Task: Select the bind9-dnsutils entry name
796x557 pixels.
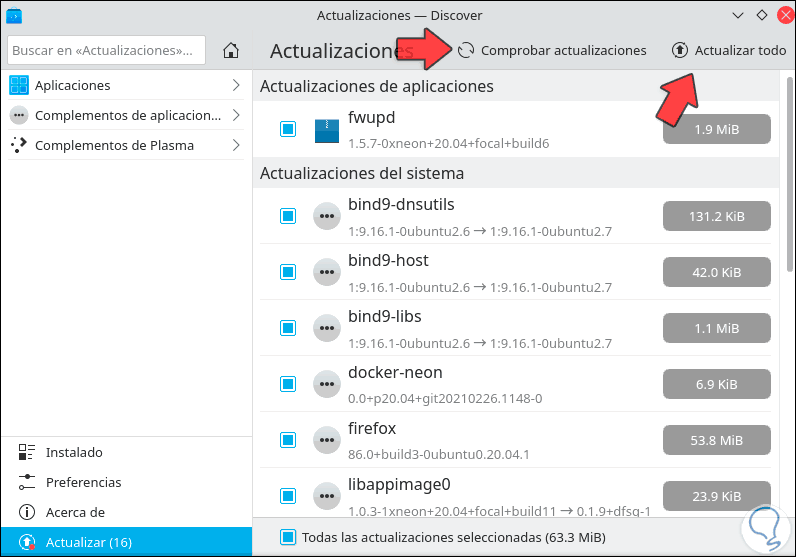Action: point(401,205)
